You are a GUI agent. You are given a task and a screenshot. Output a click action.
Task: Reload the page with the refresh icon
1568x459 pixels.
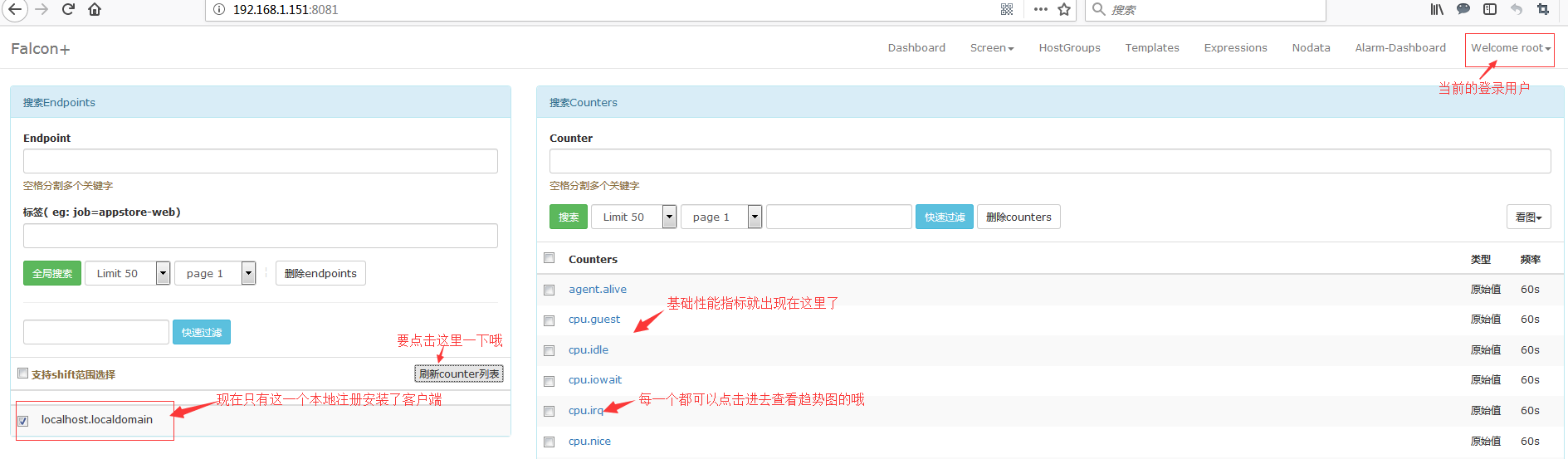[x=69, y=9]
